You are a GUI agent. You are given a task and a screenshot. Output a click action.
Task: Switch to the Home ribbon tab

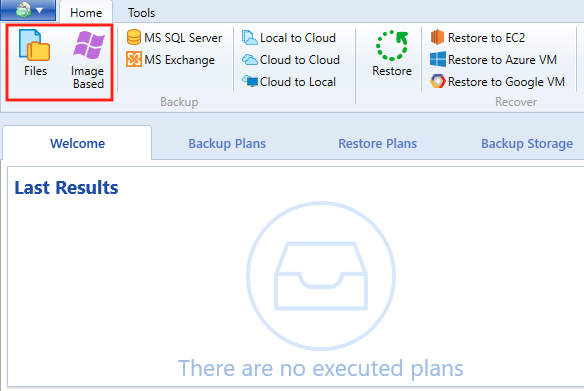pyautogui.click(x=86, y=13)
